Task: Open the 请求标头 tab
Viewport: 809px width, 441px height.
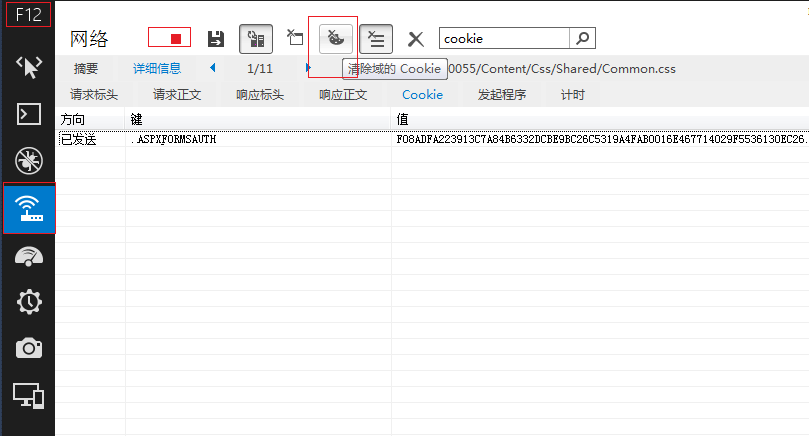Action: tap(94, 95)
